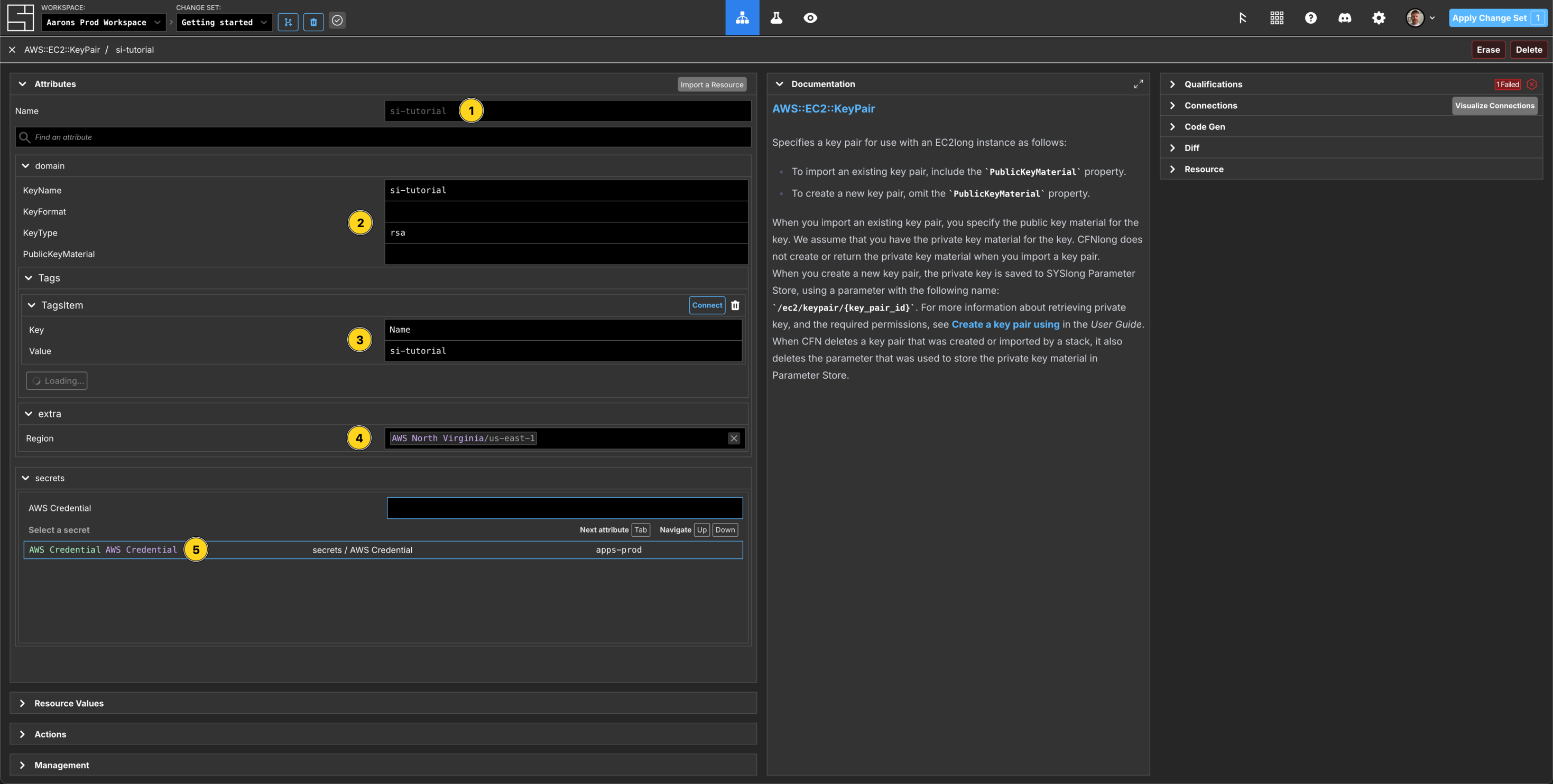Open the settings gear icon
The width and height of the screenshot is (1553, 784).
[x=1379, y=17]
